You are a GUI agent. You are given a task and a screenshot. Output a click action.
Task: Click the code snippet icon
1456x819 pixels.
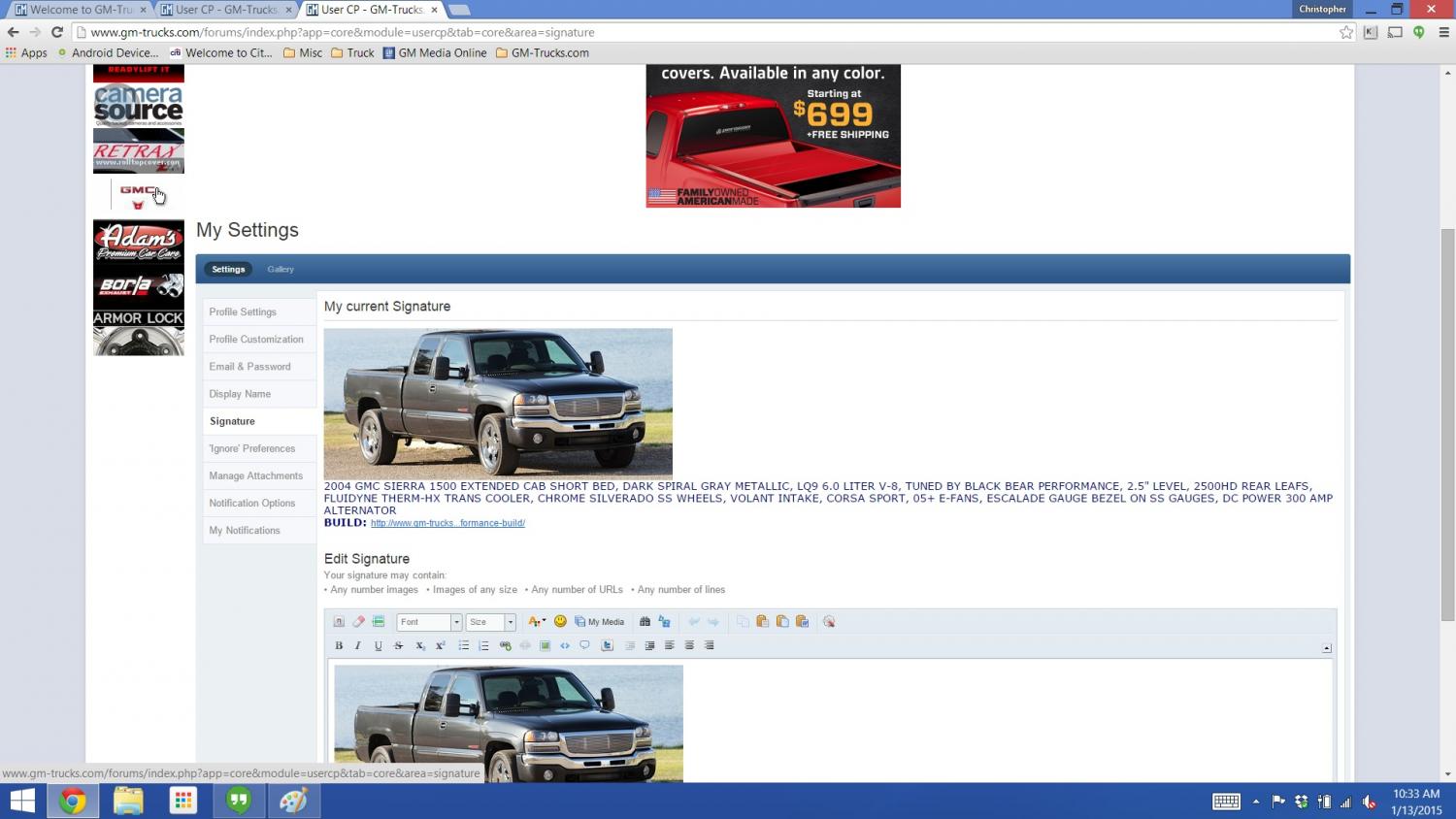tap(565, 645)
